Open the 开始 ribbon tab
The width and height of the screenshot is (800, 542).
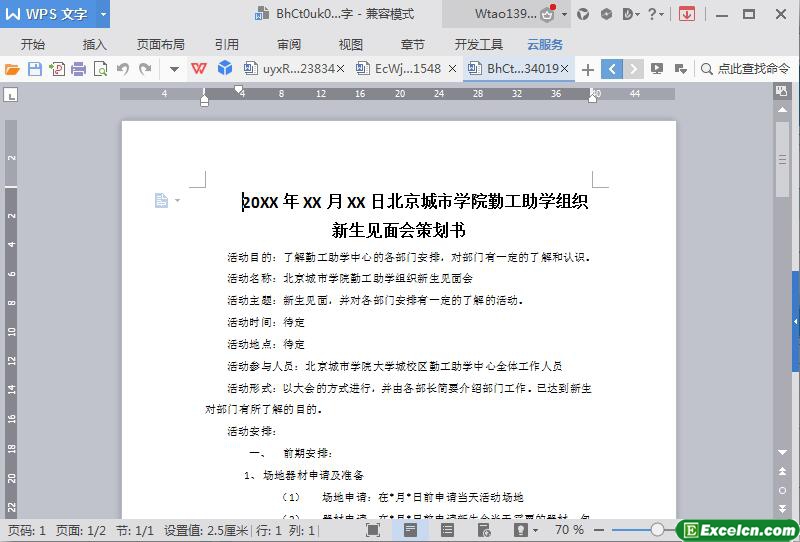(33, 44)
